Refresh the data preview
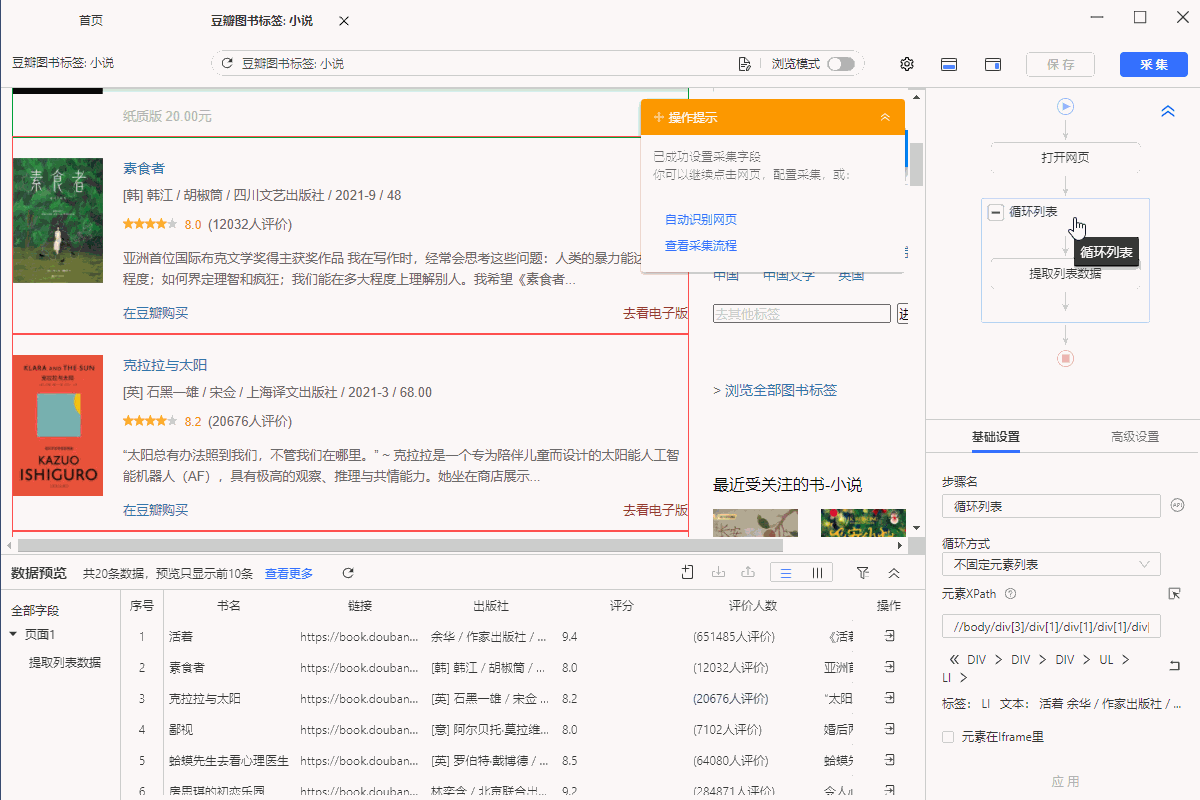 click(348, 573)
